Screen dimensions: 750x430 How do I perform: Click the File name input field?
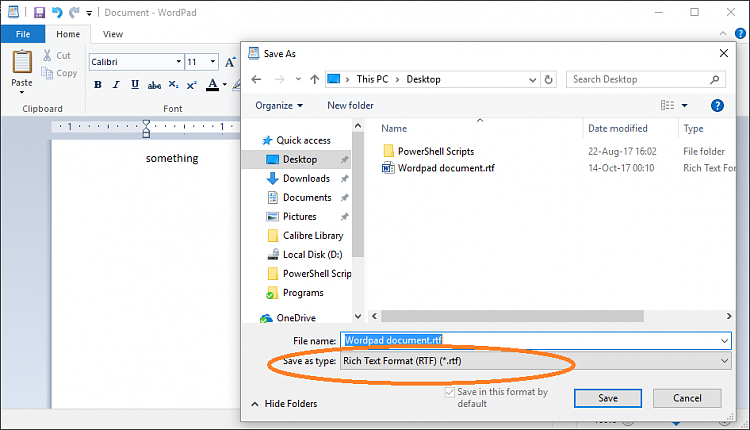(x=535, y=341)
